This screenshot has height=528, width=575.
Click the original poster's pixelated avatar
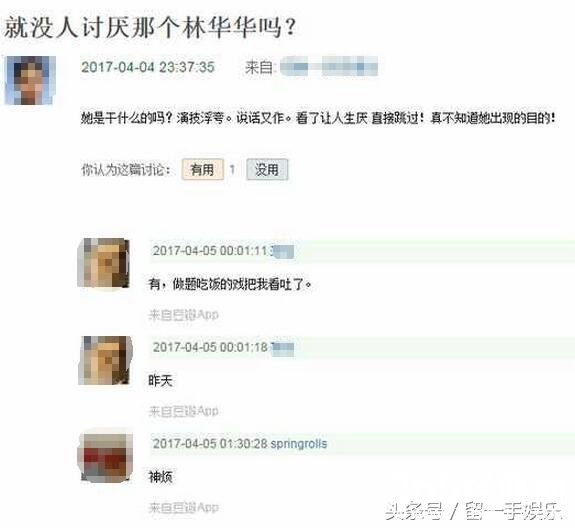(30, 80)
